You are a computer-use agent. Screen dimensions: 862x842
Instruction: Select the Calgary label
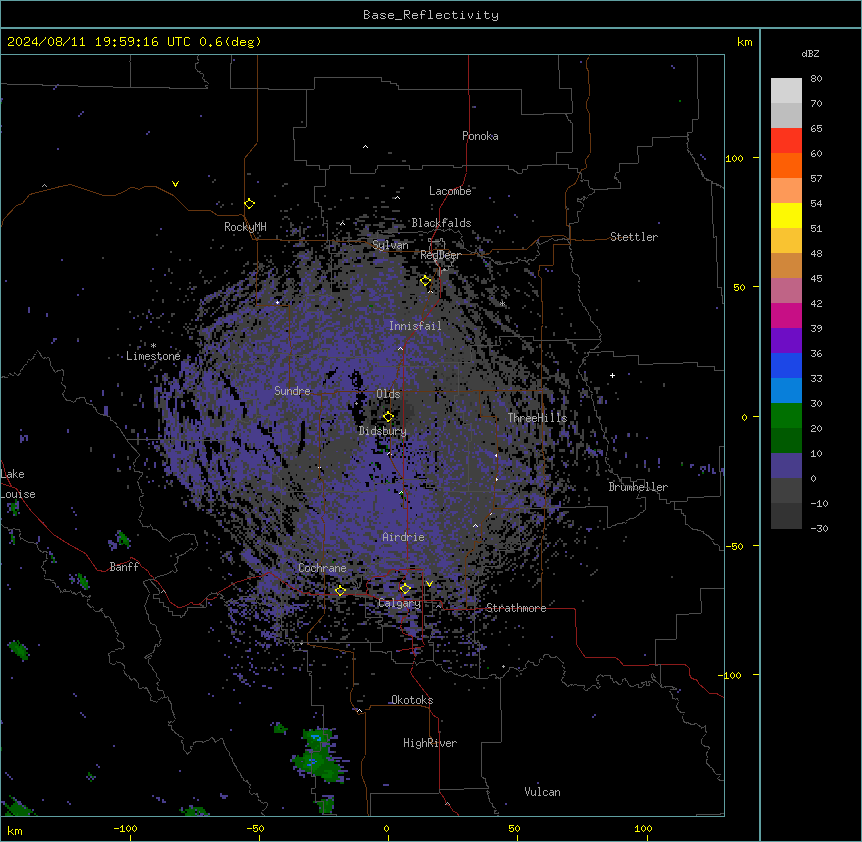399,603
